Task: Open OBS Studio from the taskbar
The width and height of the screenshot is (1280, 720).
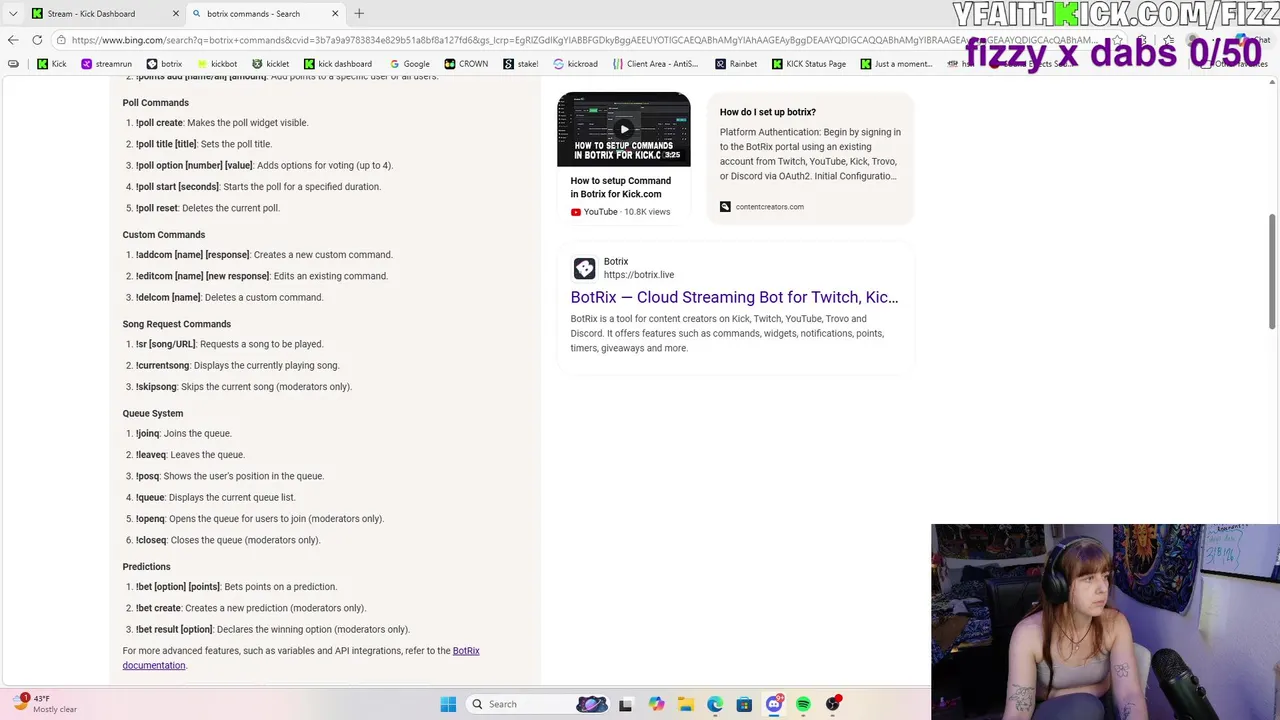Action: pyautogui.click(x=833, y=704)
